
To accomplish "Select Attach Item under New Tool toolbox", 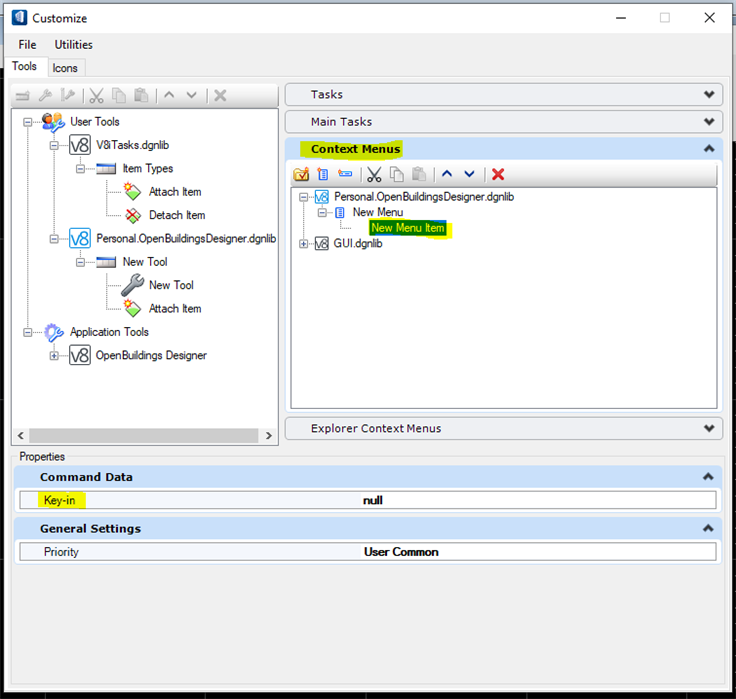I will tap(175, 309).
